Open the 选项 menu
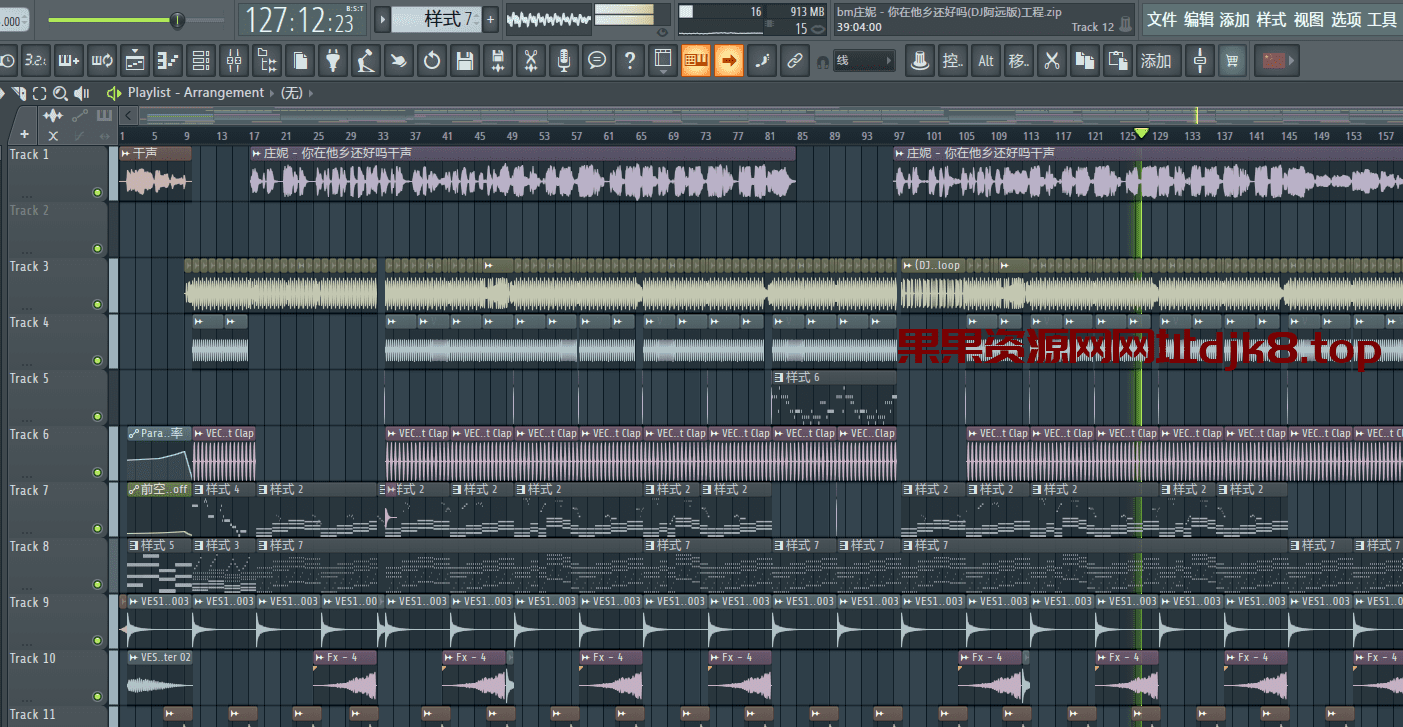 click(1346, 20)
